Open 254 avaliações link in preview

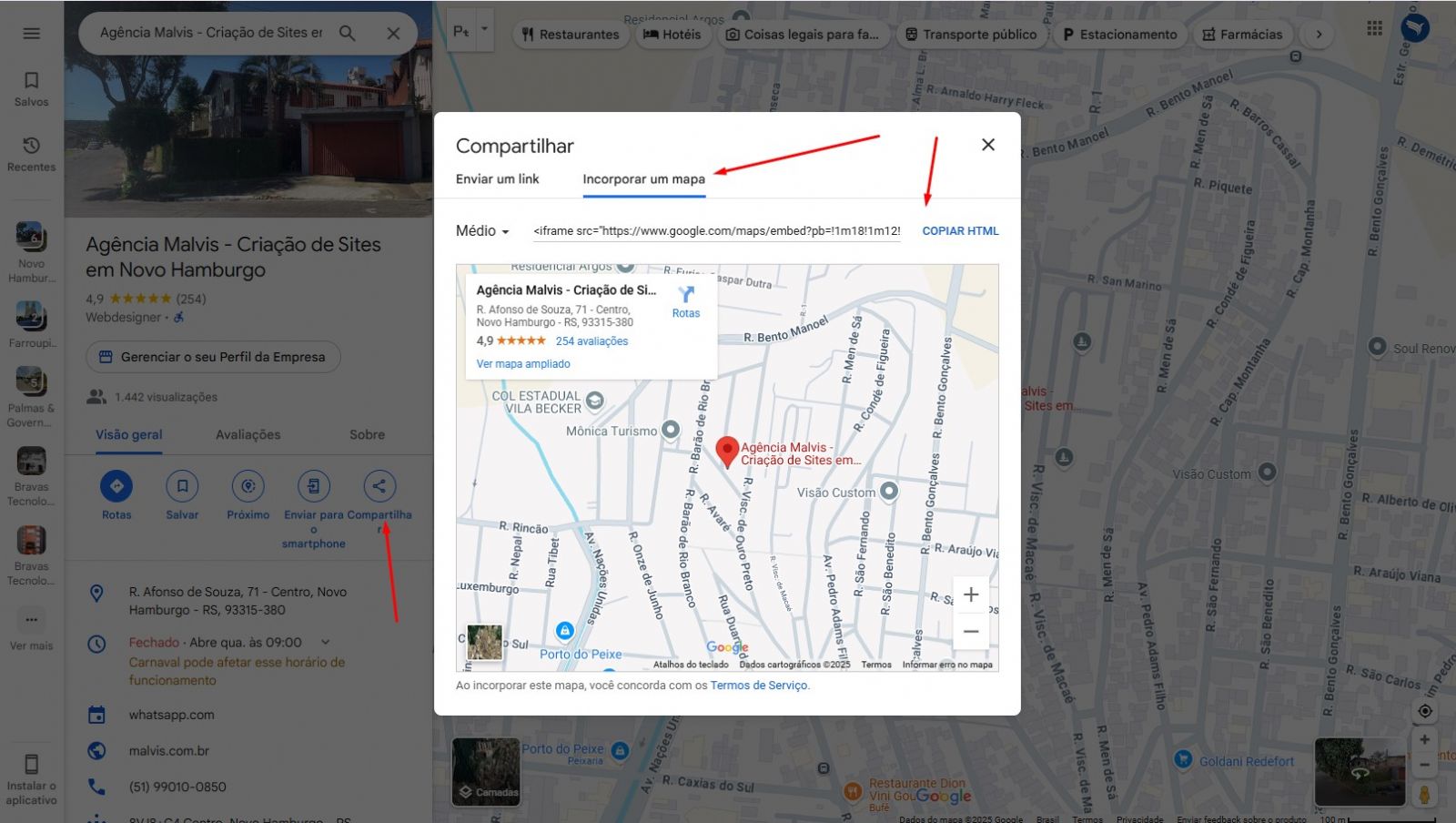[x=591, y=341]
